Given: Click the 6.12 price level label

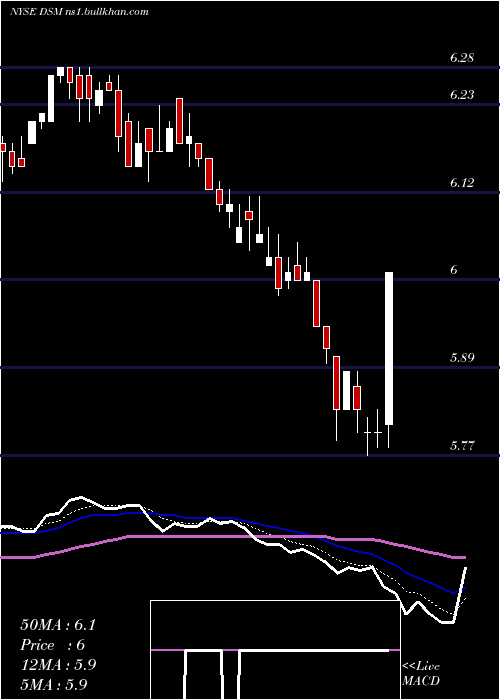Looking at the screenshot, I should 462,183.
